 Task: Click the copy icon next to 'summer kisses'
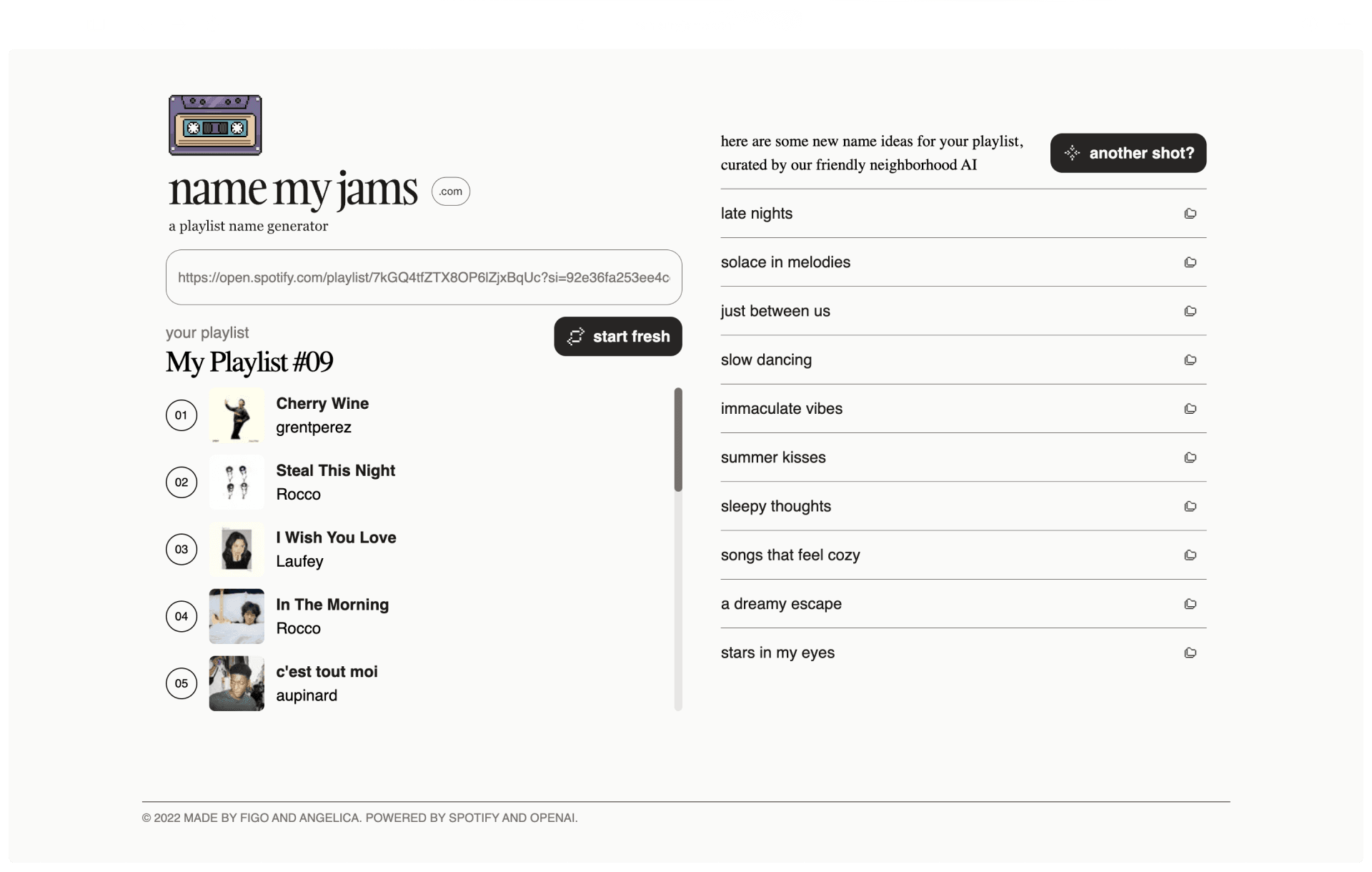[1191, 457]
